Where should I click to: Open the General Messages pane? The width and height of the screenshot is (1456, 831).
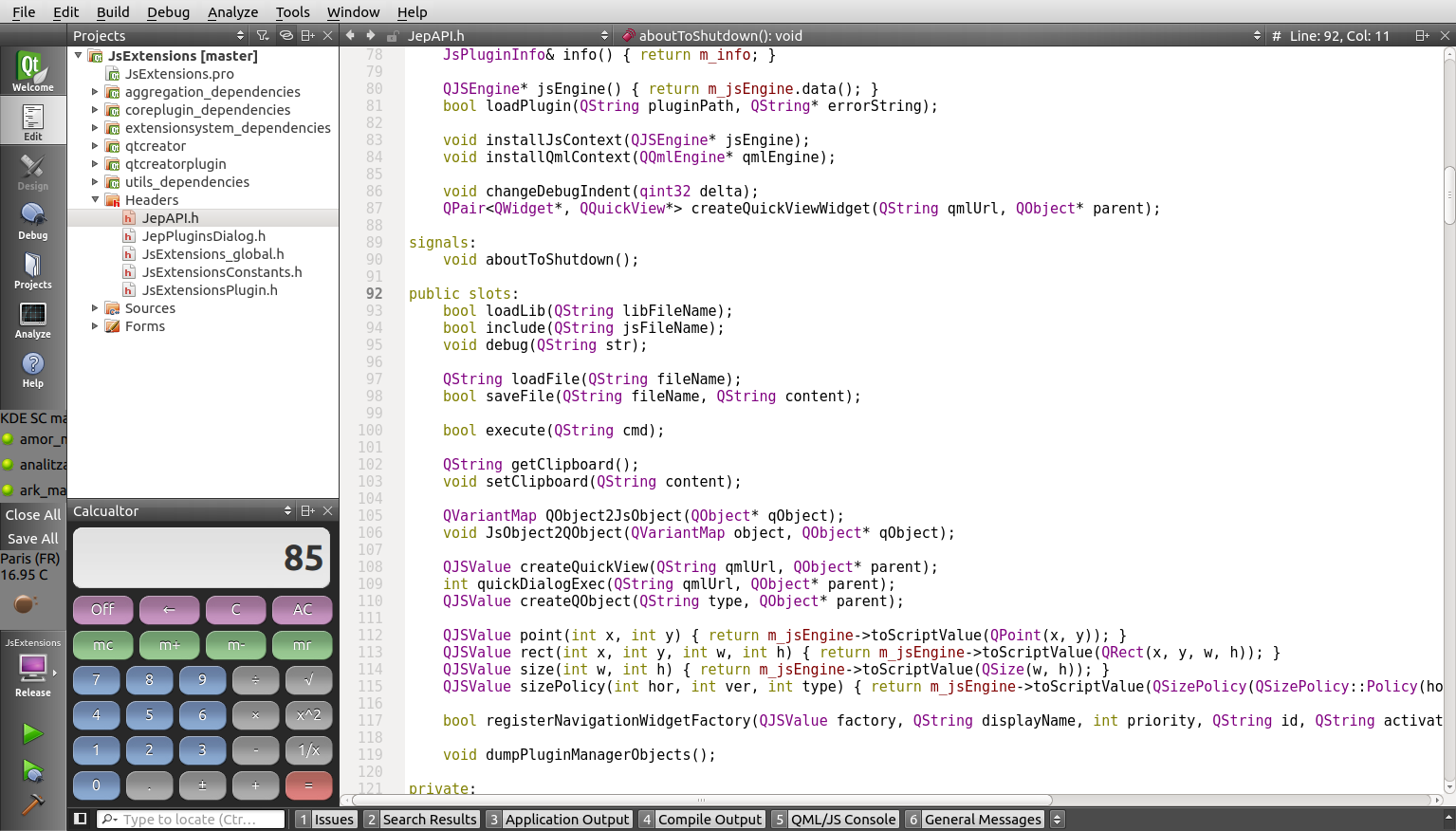pos(974,819)
